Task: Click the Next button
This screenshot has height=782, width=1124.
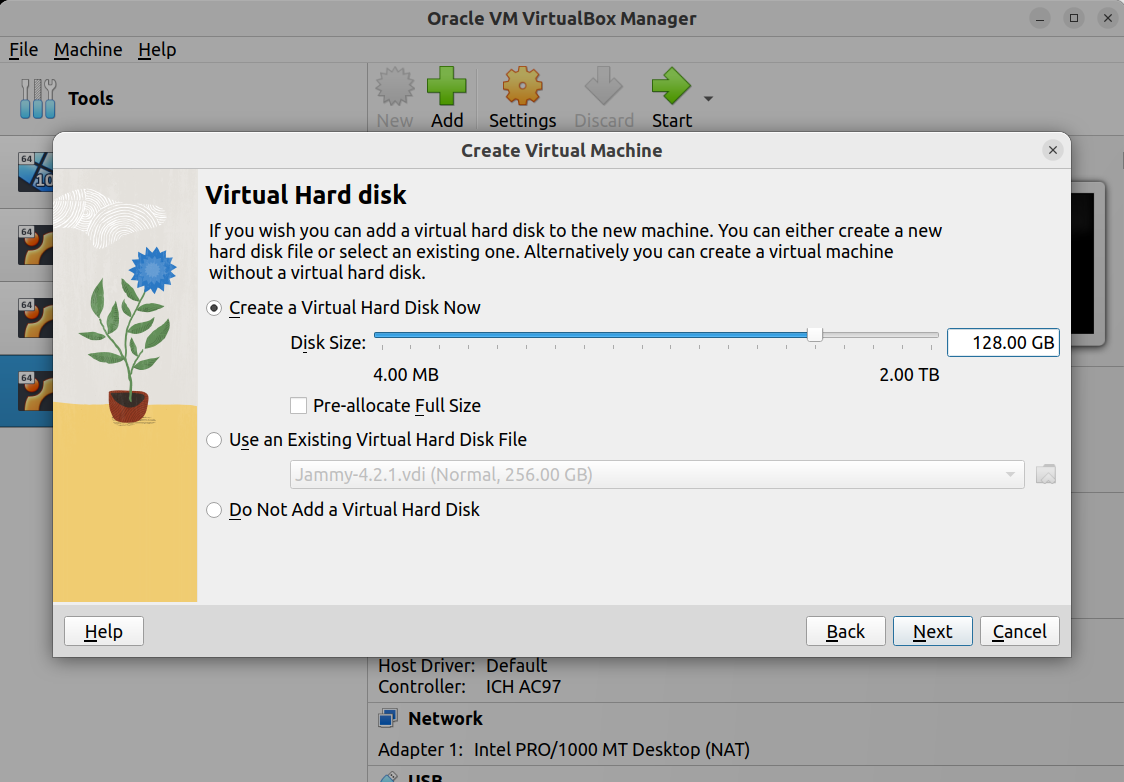Action: click(933, 631)
